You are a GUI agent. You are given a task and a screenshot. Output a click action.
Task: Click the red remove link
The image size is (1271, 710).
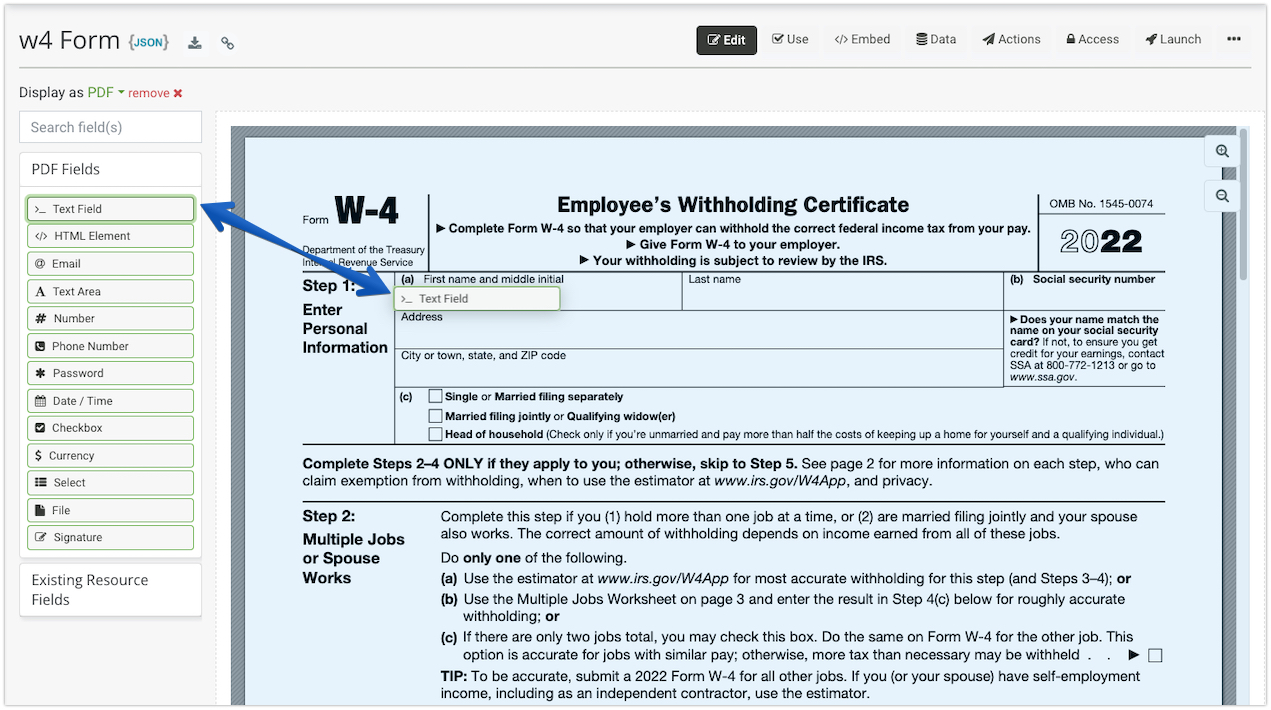click(155, 93)
